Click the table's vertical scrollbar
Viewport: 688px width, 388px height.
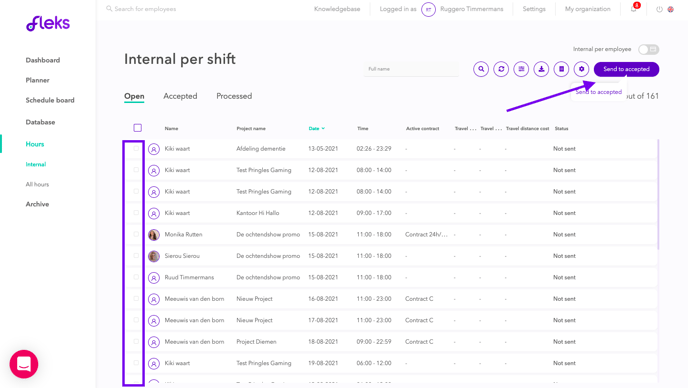658,194
